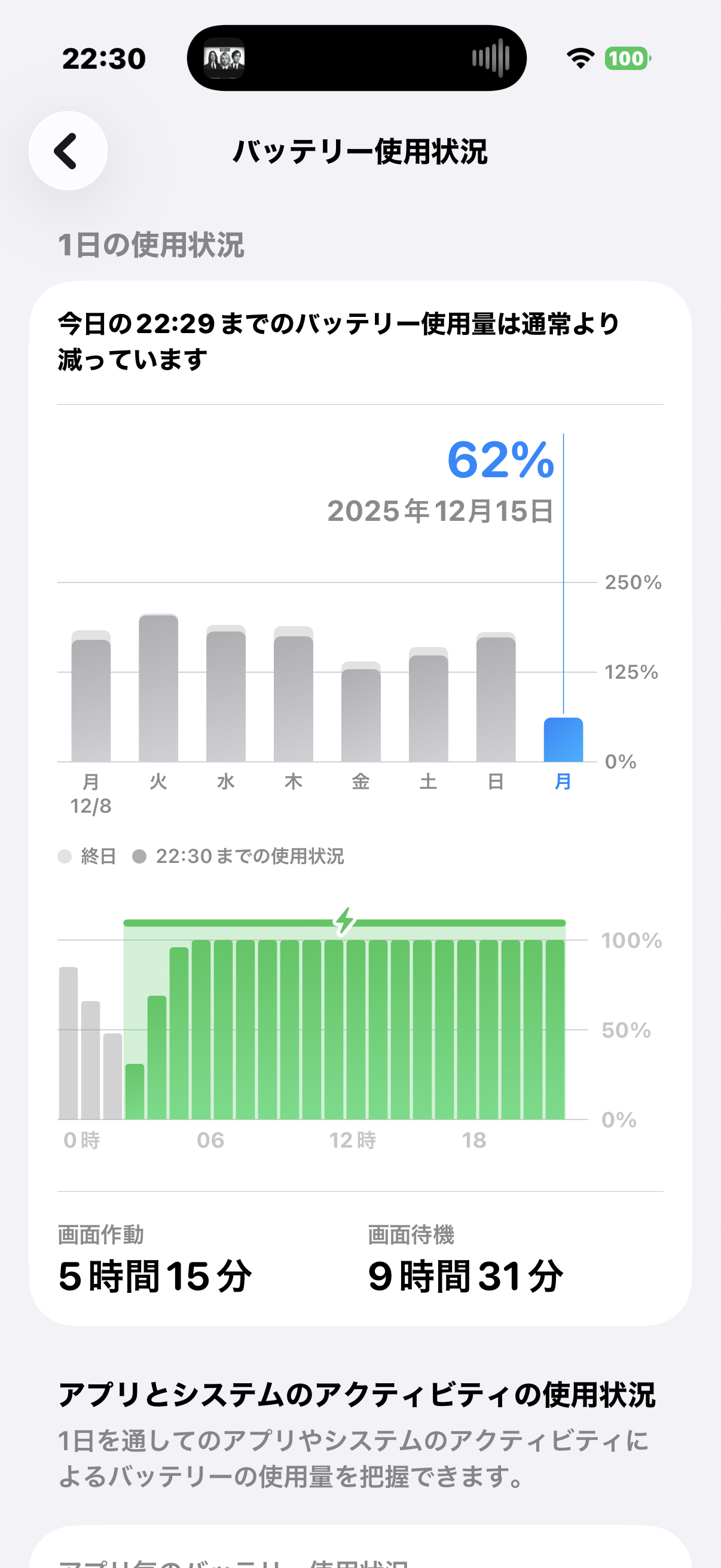Select the blue Monday usage bar

coord(563,740)
